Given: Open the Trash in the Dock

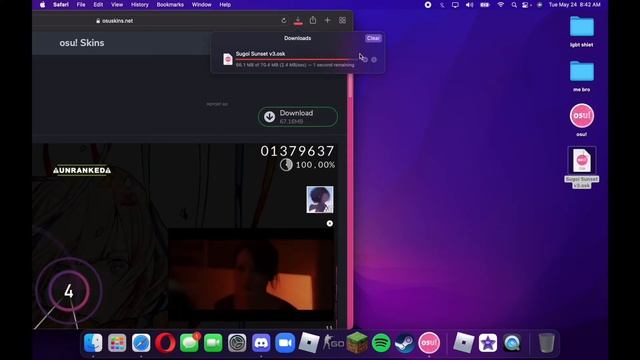Looking at the screenshot, I should tap(546, 343).
